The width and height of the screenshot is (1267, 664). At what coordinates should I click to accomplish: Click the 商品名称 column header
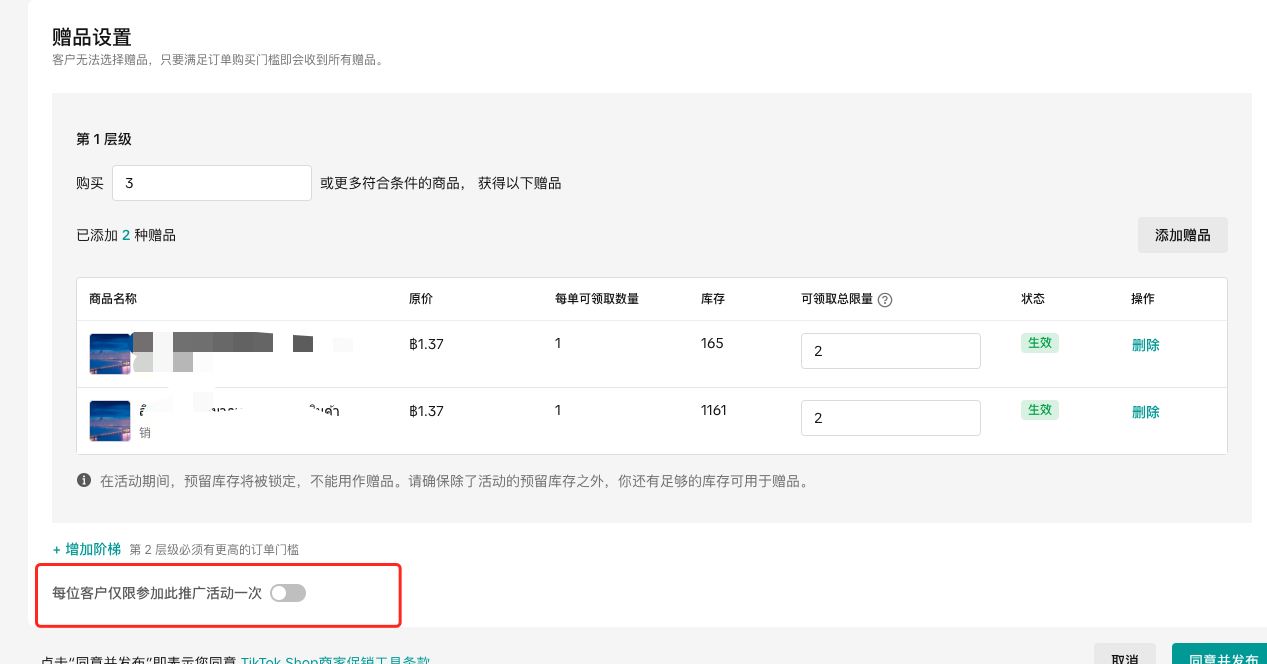click(113, 299)
